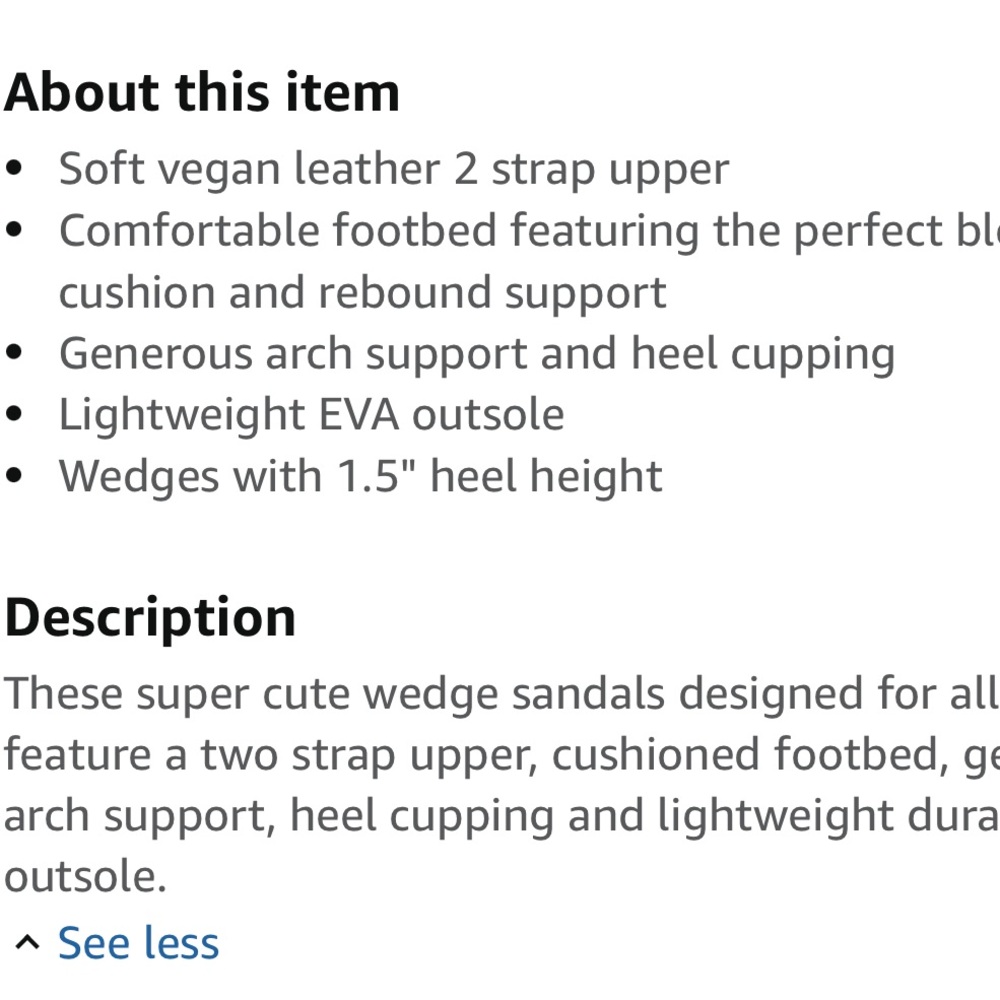Select the cushion and rebound support line
This screenshot has width=1000, height=1000.
point(363,292)
